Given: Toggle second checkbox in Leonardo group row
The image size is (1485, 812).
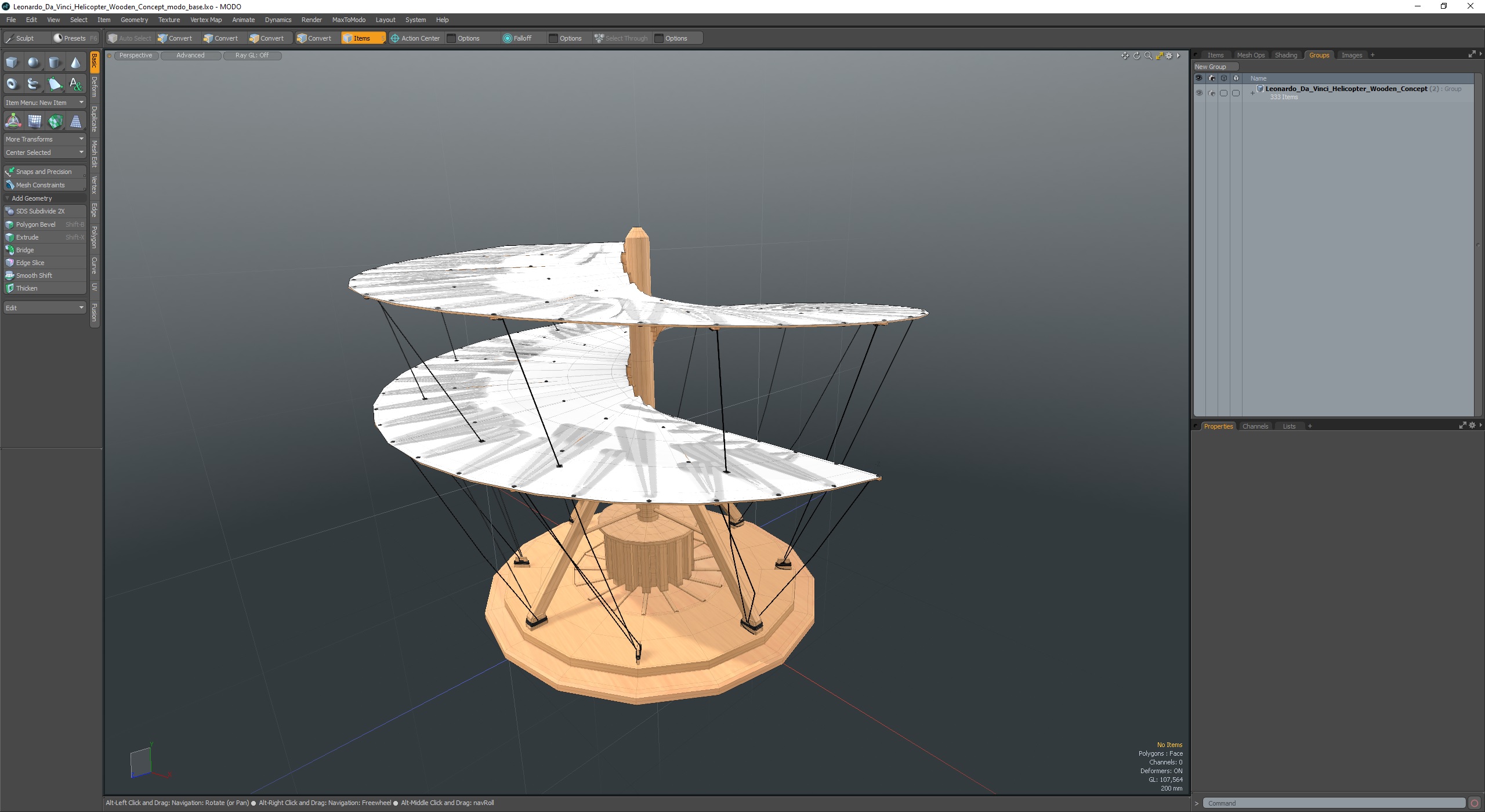Looking at the screenshot, I should pos(1236,93).
